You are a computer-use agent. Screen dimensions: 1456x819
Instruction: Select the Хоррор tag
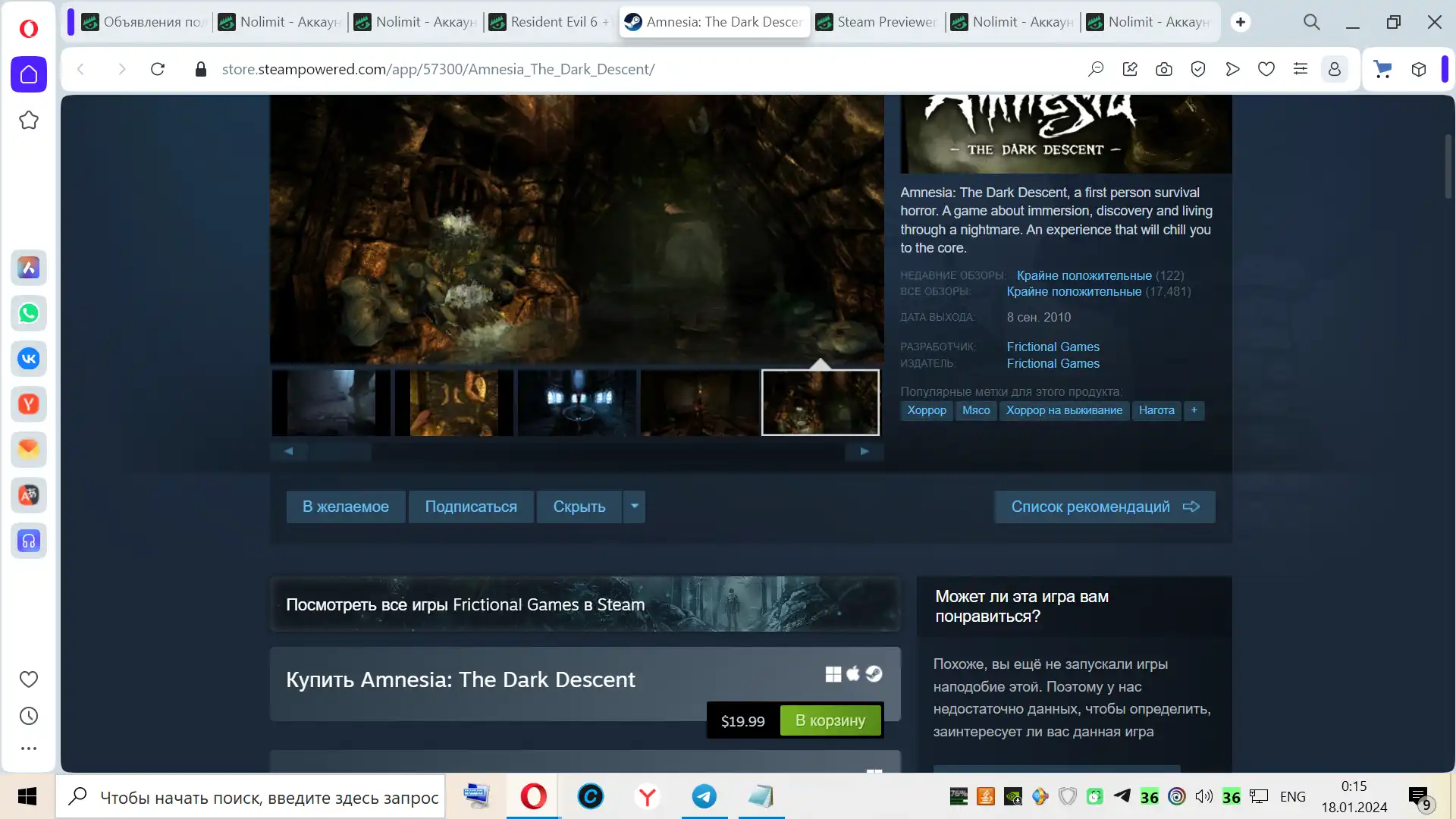coord(927,410)
